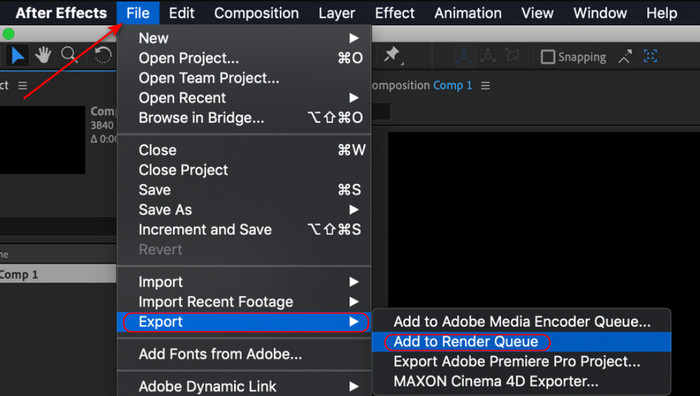Select the Puppet Pin tool
Screen dimensions: 700x396
(x=392, y=56)
